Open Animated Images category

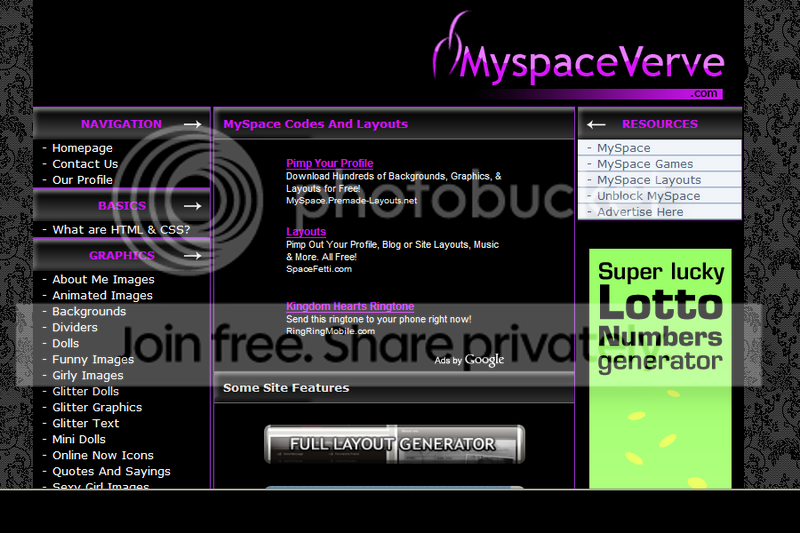pos(102,295)
